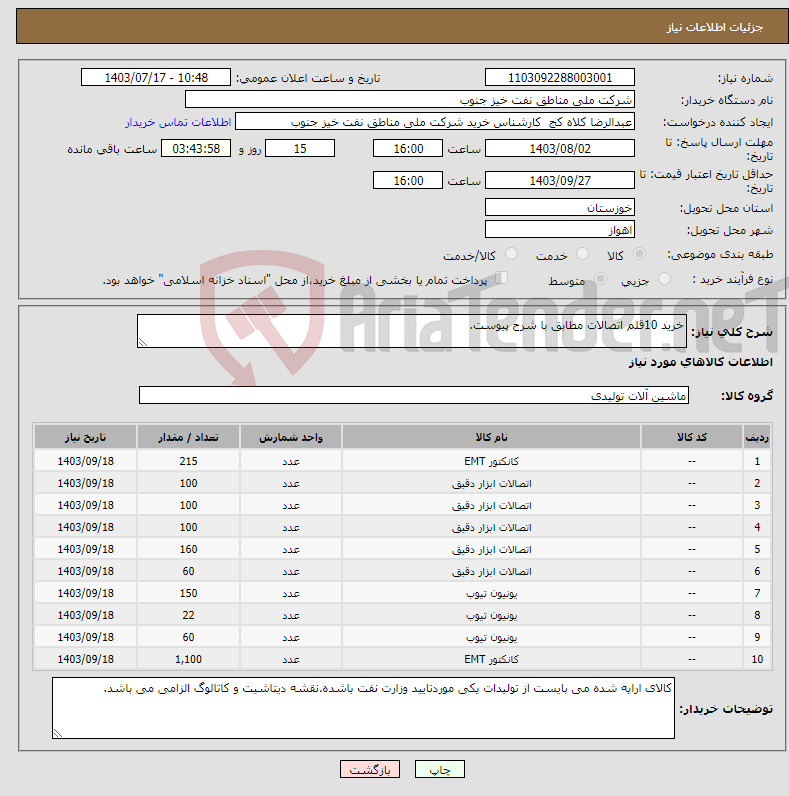Click quantity 1,100 in row 10

188,659
